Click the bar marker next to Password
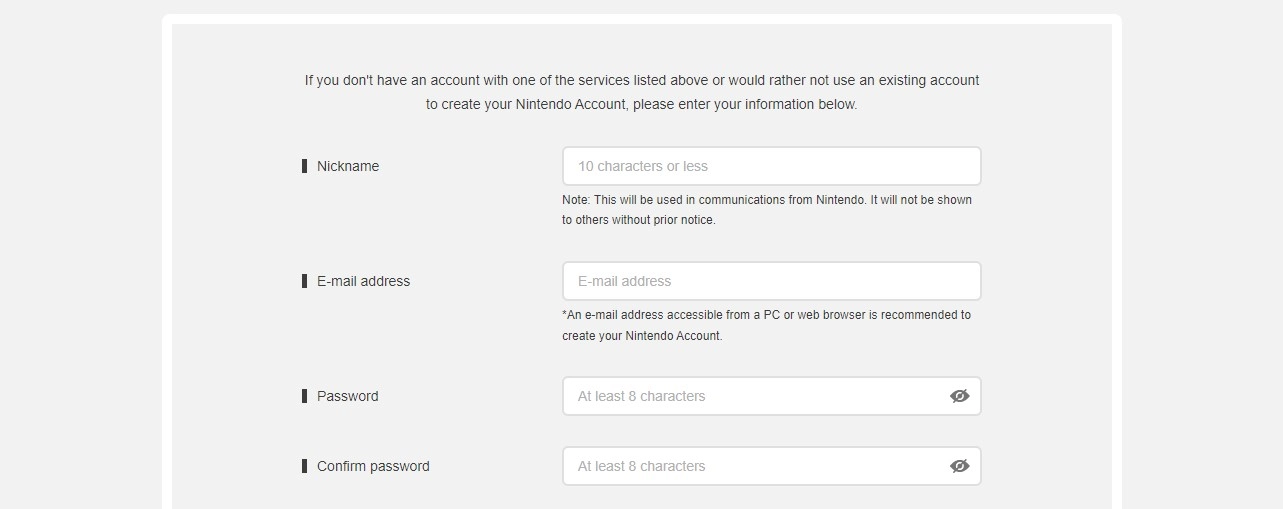The height and width of the screenshot is (509, 1283). [304, 396]
